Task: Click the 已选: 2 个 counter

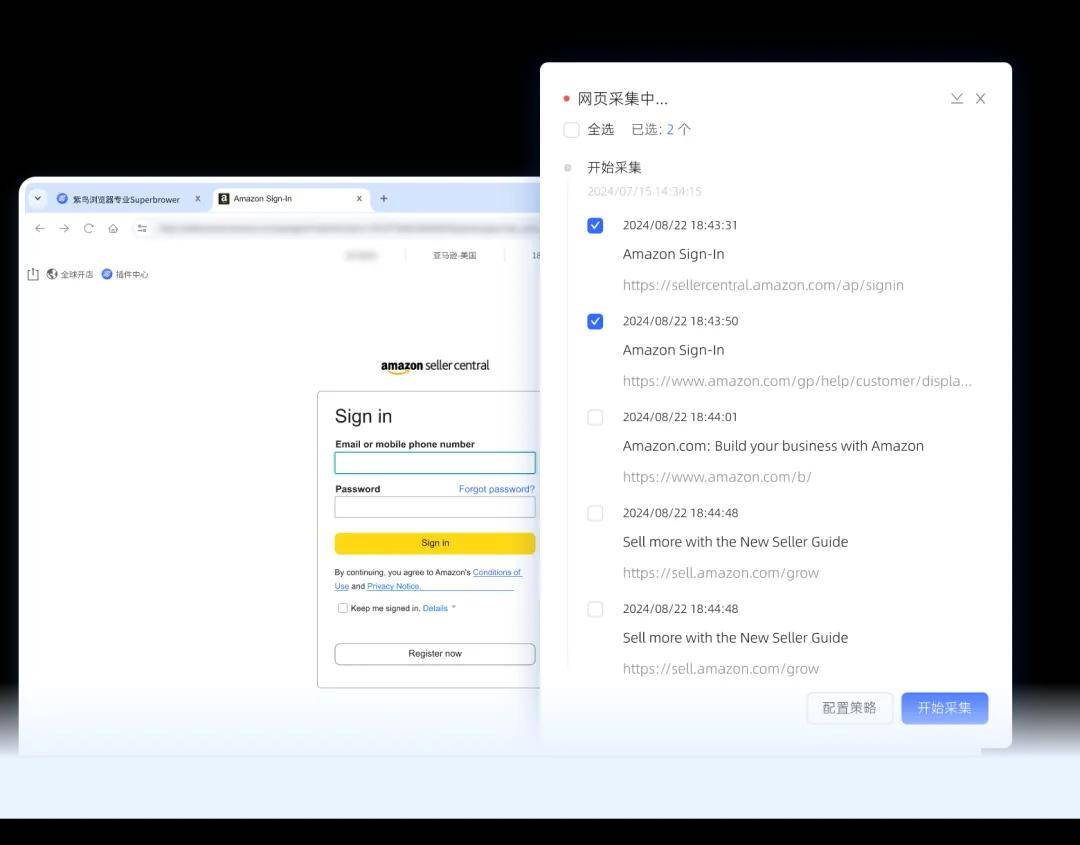Action: [661, 129]
